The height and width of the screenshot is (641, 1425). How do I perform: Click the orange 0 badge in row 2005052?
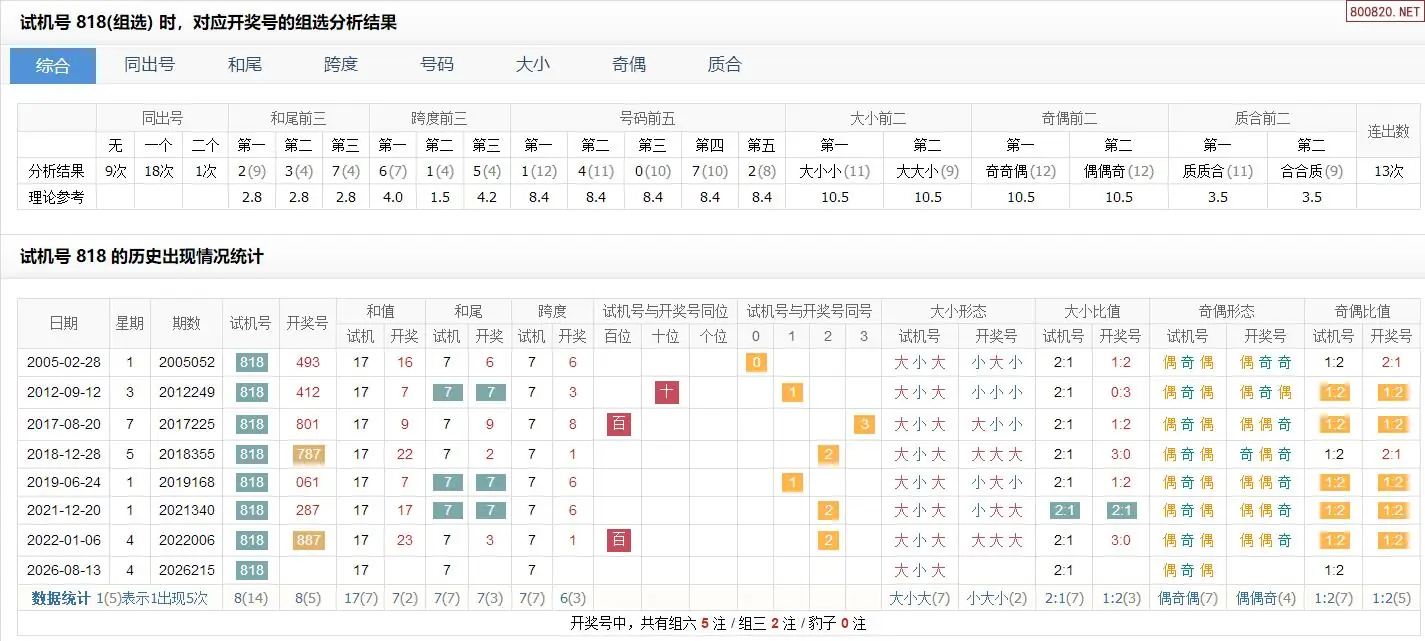point(756,363)
